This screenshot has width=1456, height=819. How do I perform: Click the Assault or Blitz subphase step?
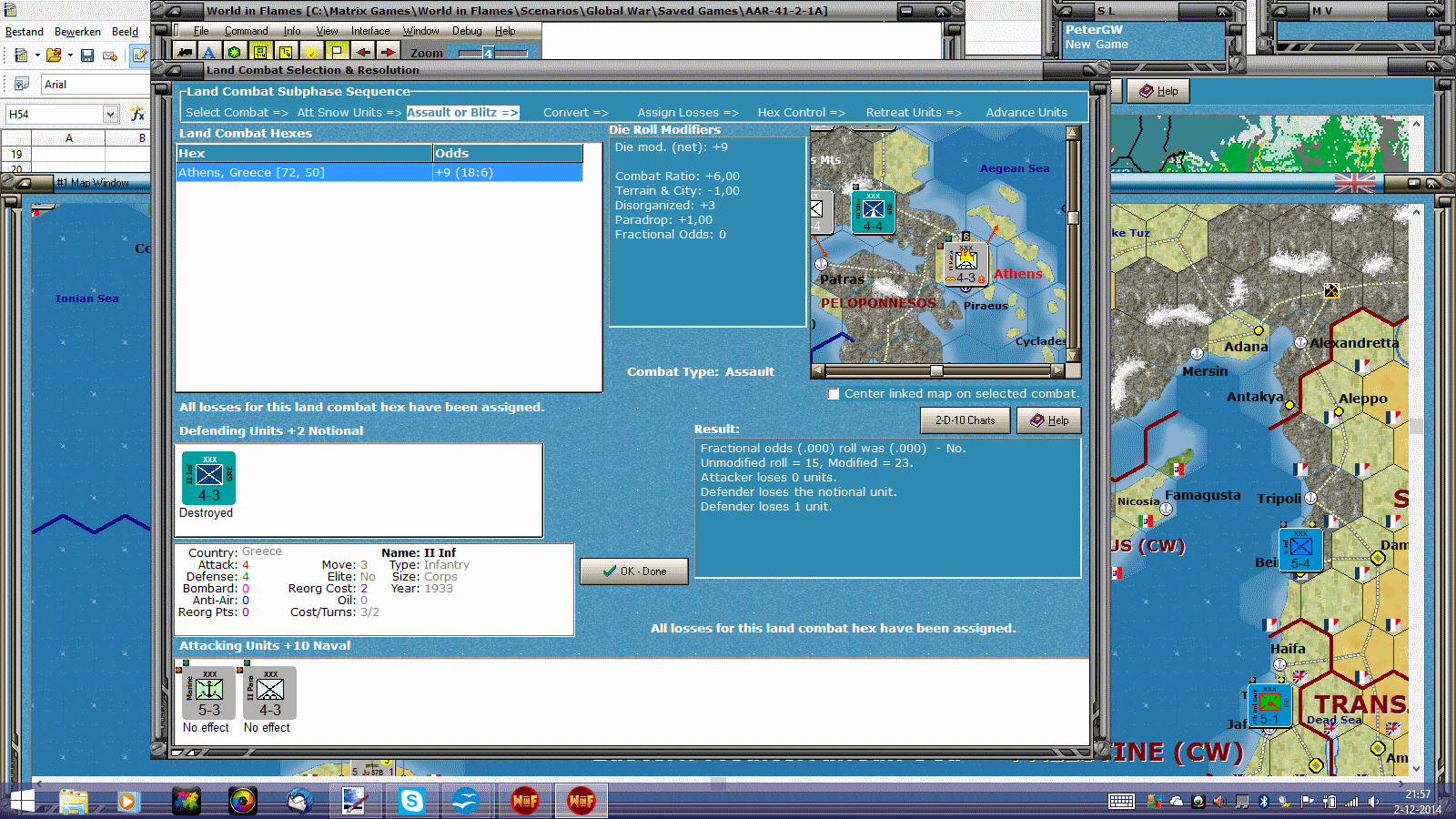(x=462, y=113)
